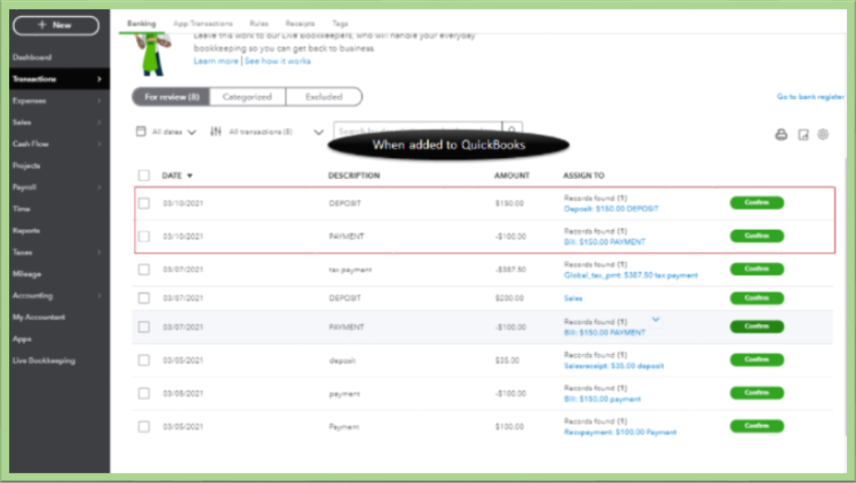
Task: Click the + New button
Action: tap(56, 25)
